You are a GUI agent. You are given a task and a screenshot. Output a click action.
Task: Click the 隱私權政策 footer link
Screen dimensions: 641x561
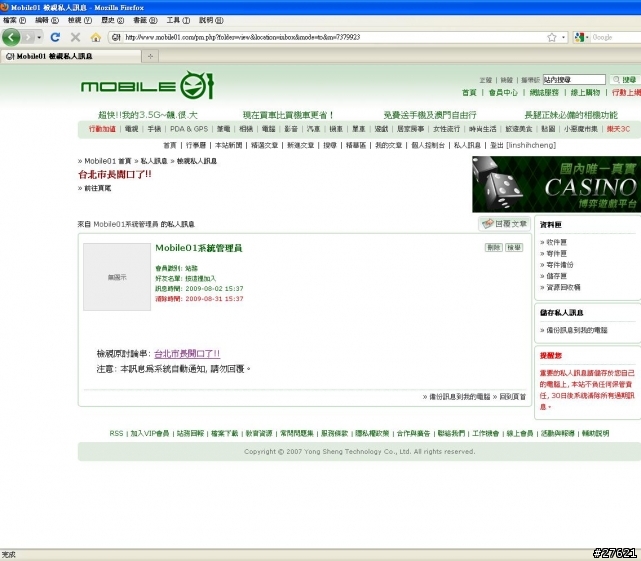[372, 433]
